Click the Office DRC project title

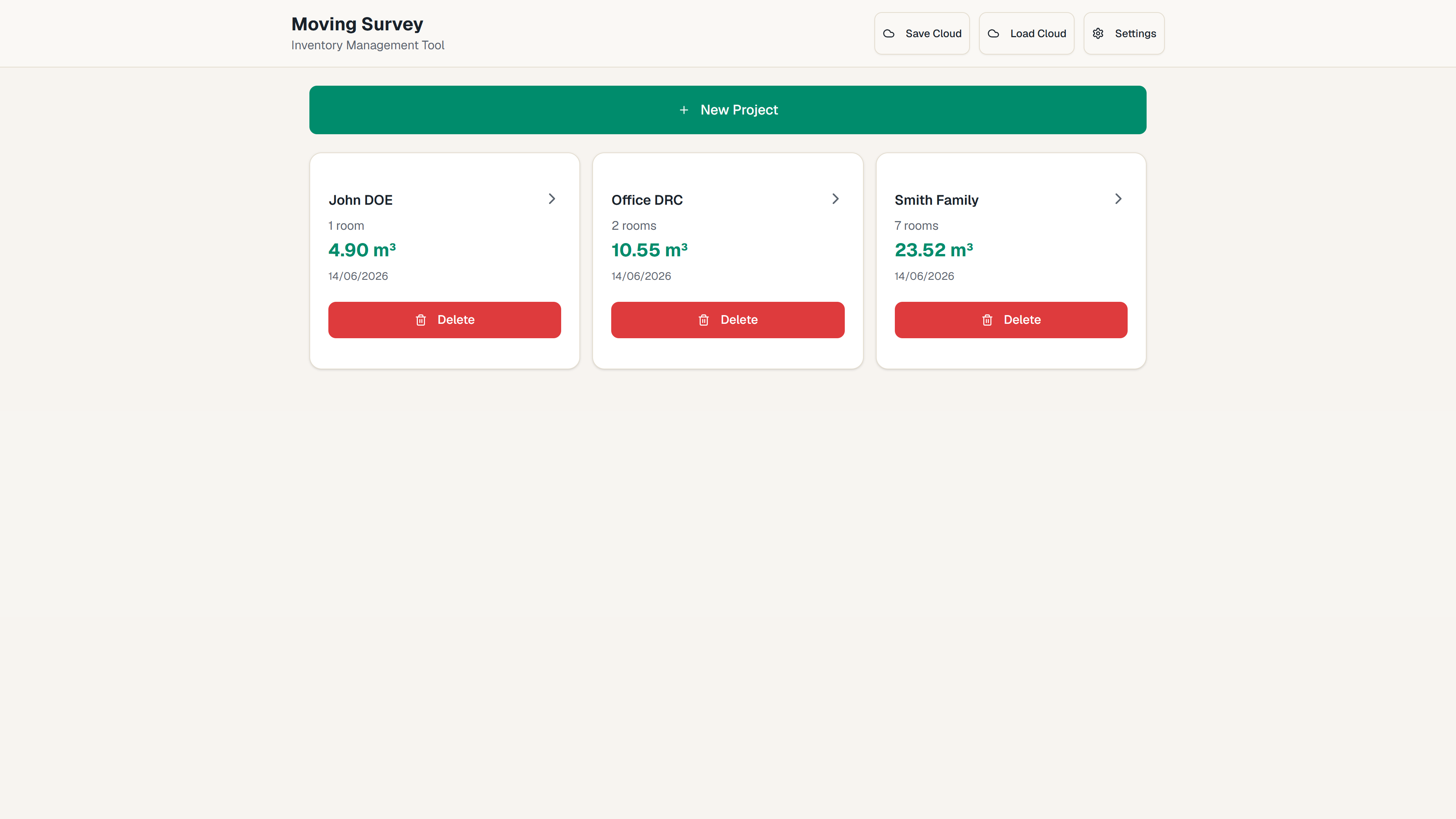pyautogui.click(x=647, y=200)
